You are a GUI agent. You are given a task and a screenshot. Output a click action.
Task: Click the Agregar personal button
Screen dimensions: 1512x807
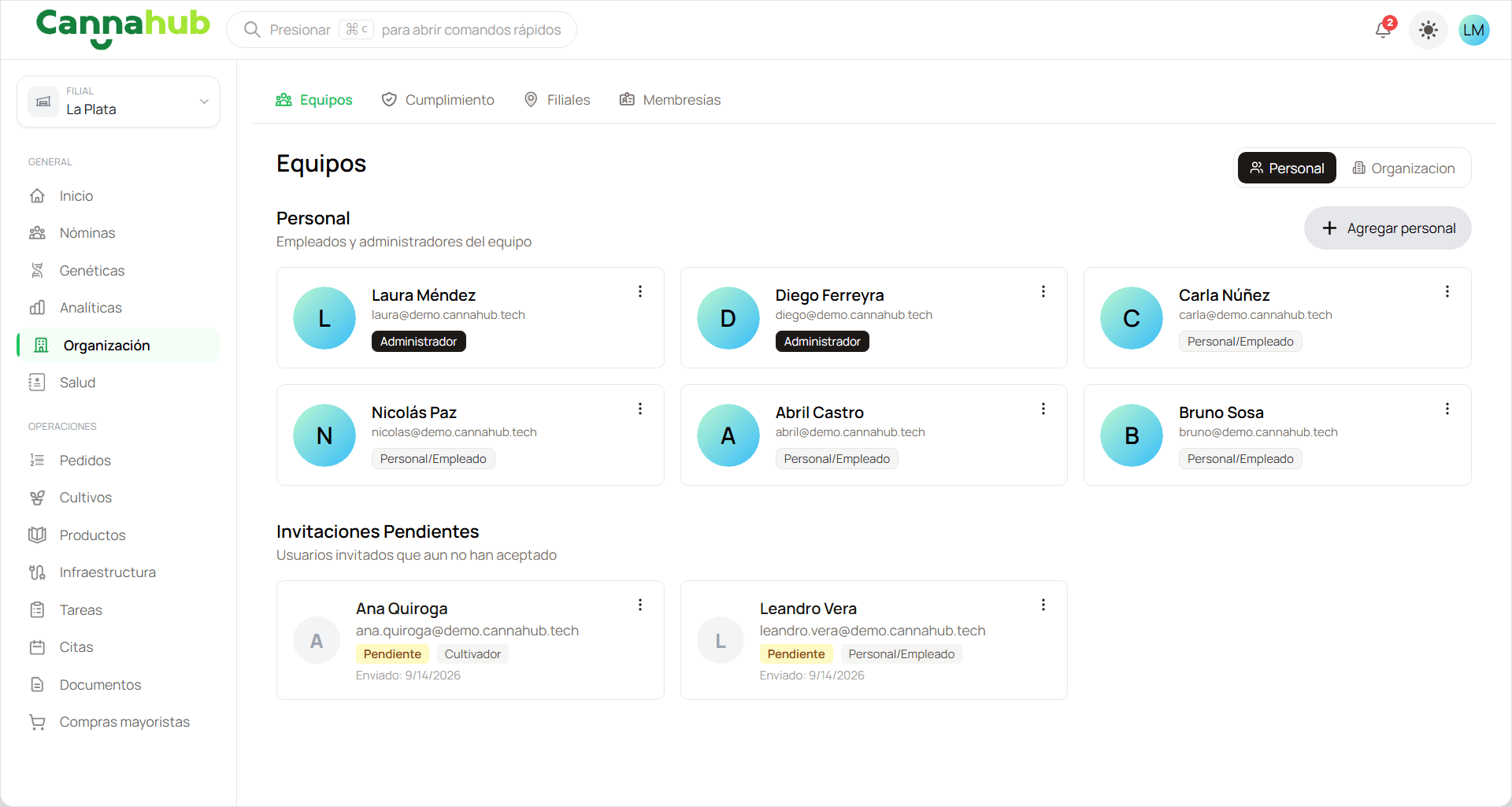(1388, 228)
